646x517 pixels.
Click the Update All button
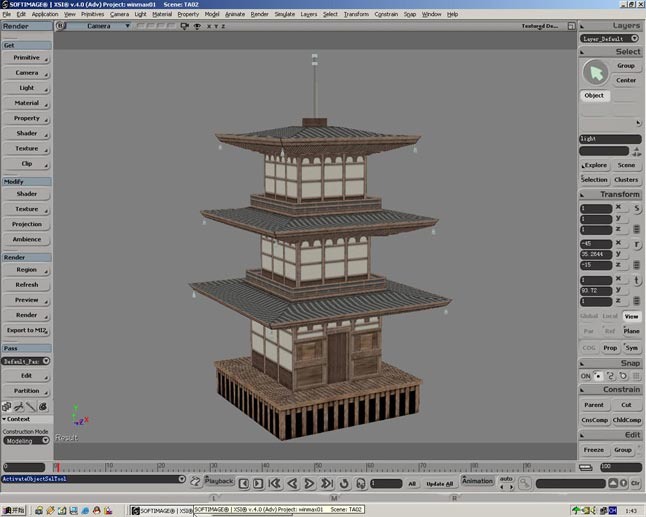(440, 484)
